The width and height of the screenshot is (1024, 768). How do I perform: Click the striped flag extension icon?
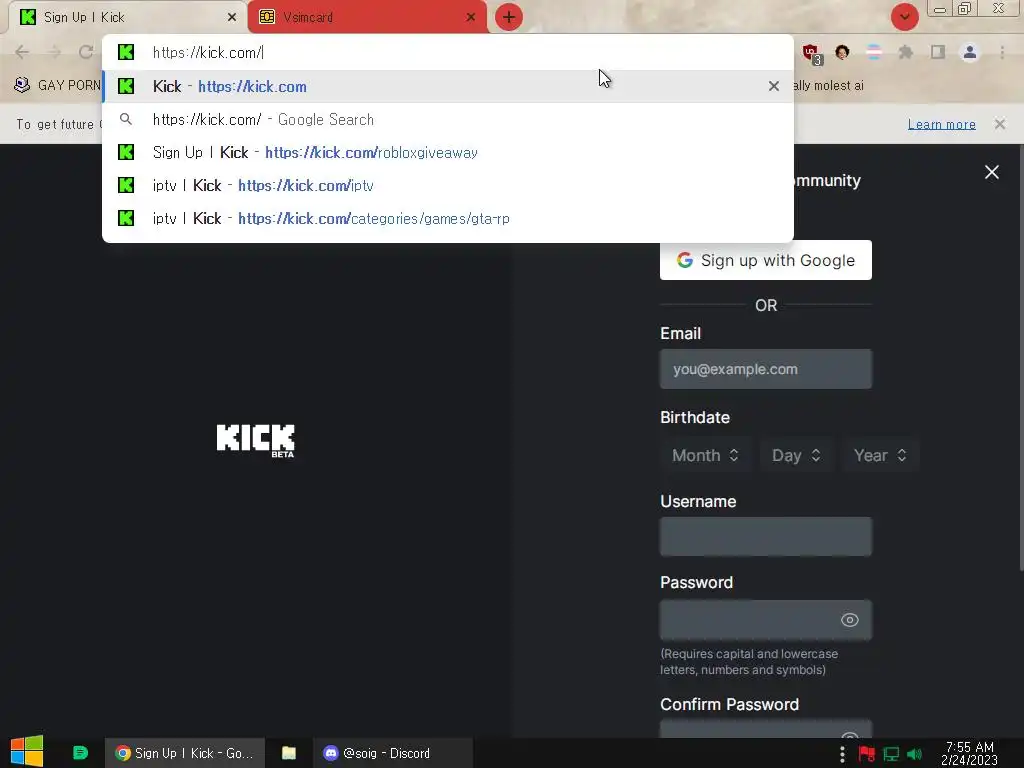pyautogui.click(x=874, y=52)
